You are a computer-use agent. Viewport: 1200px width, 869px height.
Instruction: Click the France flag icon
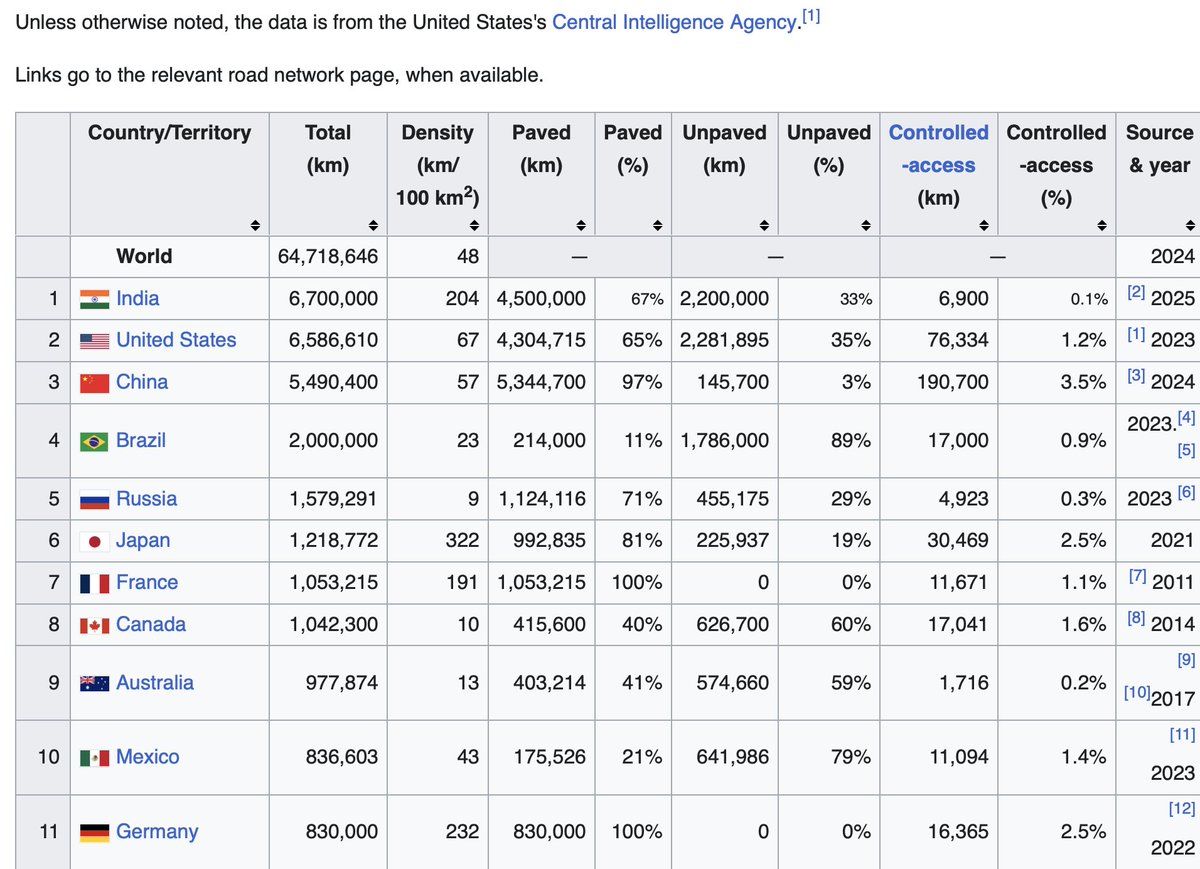pyautogui.click(x=94, y=583)
